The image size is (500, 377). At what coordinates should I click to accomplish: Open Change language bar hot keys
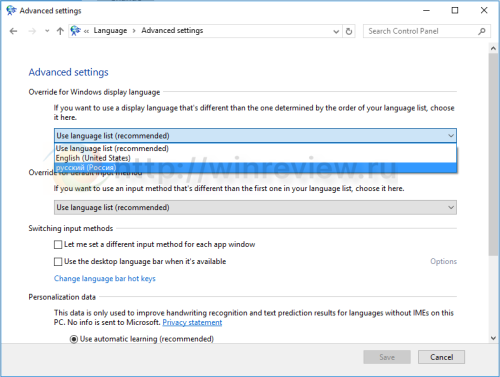pos(105,279)
